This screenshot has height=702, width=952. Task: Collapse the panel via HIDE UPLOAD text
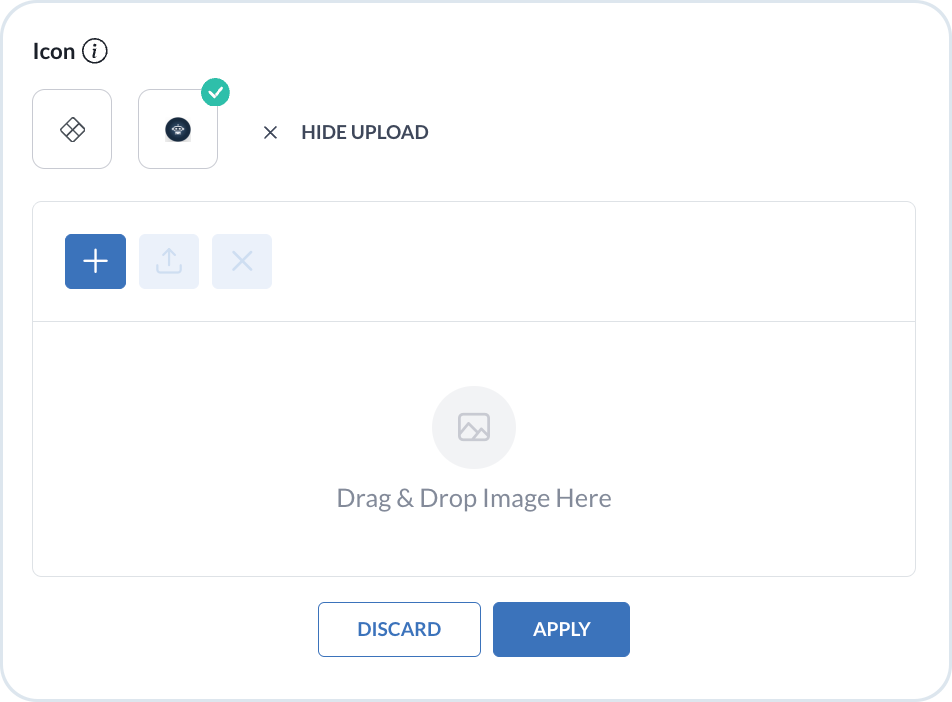[364, 132]
